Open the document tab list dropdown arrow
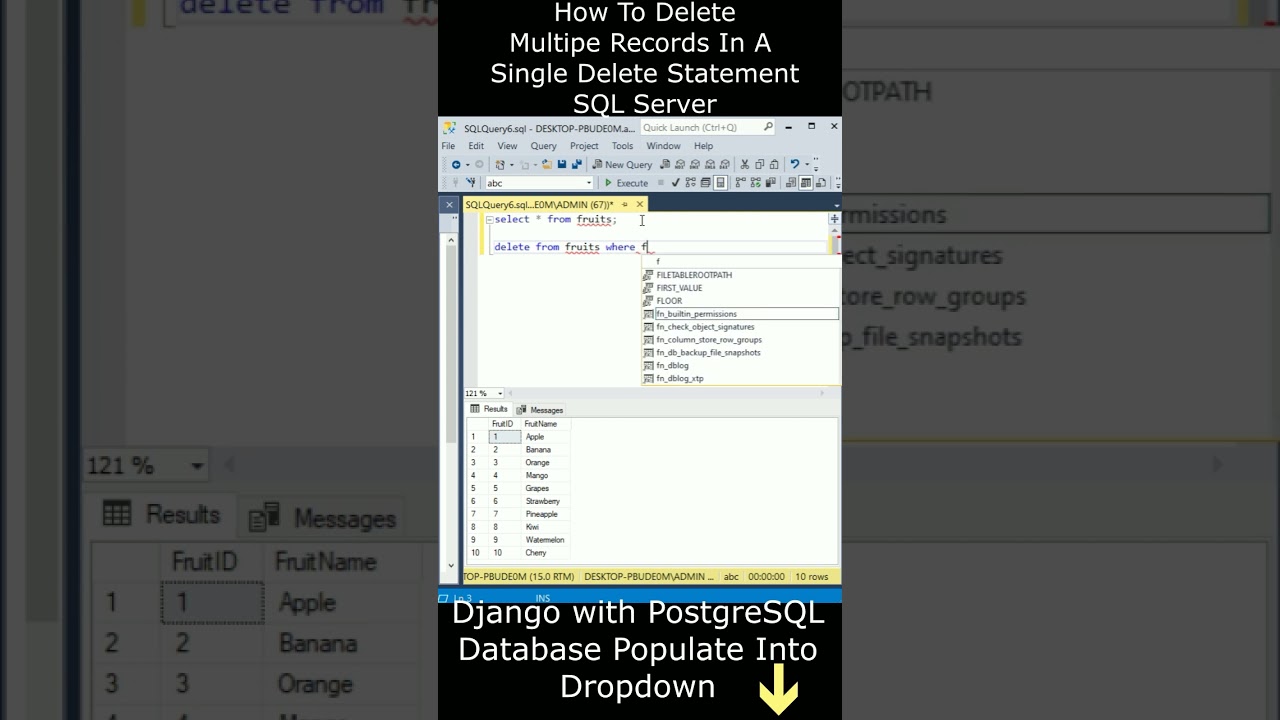The width and height of the screenshot is (1280, 720). (836, 205)
